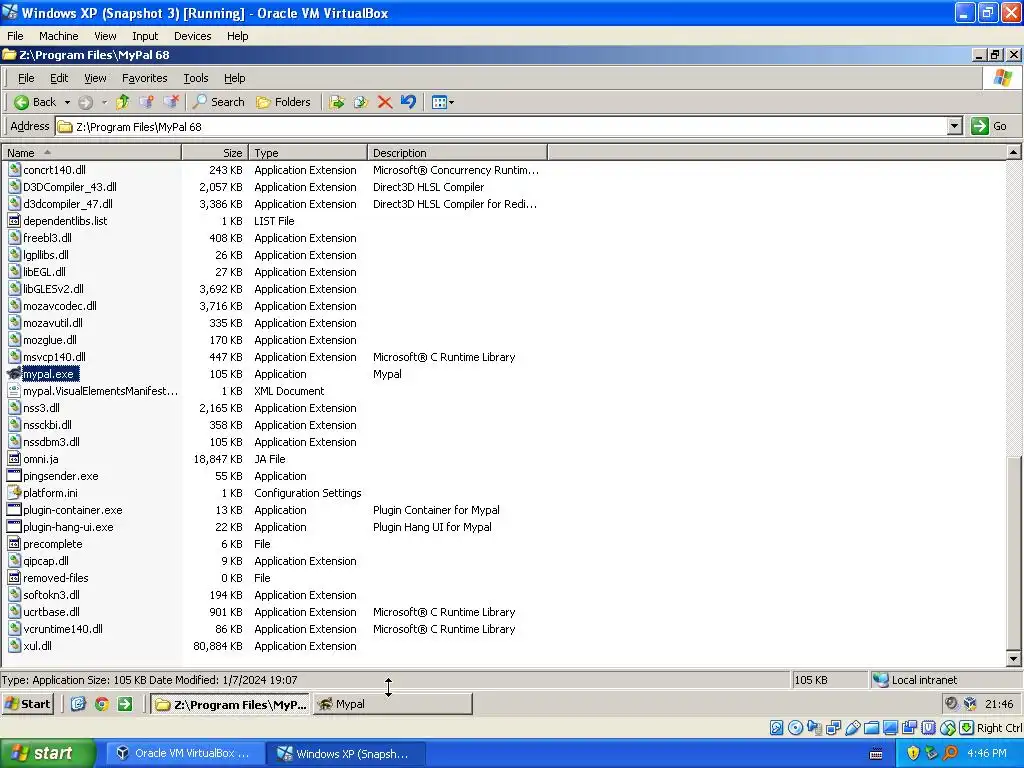Click the Up folder toolbar icon

tap(123, 102)
